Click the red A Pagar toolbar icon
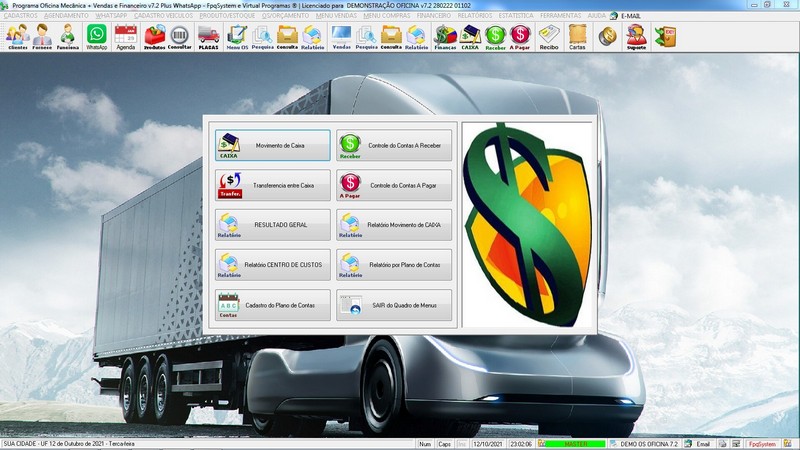 pos(520,37)
